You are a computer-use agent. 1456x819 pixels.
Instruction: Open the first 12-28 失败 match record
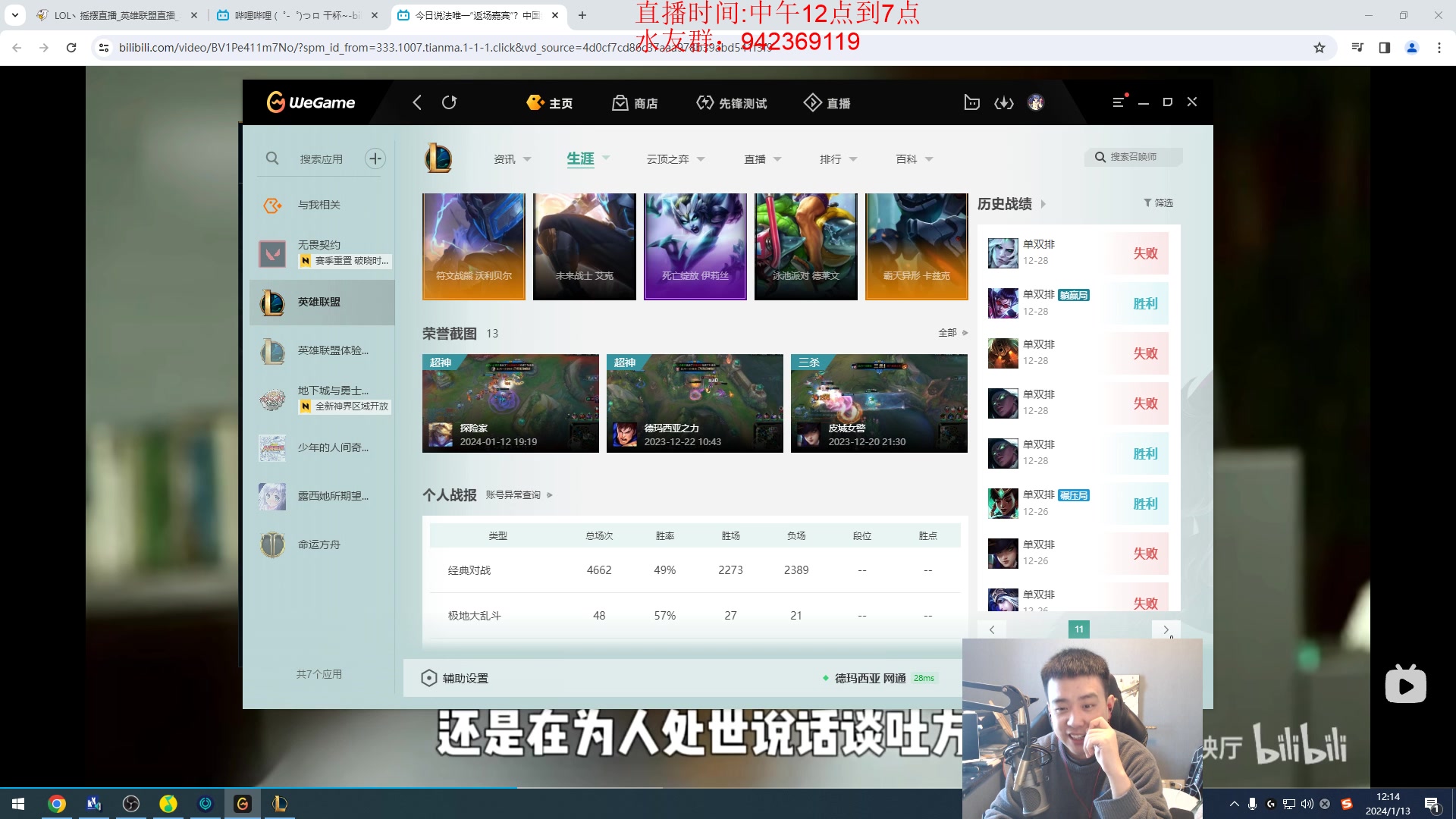1078,253
